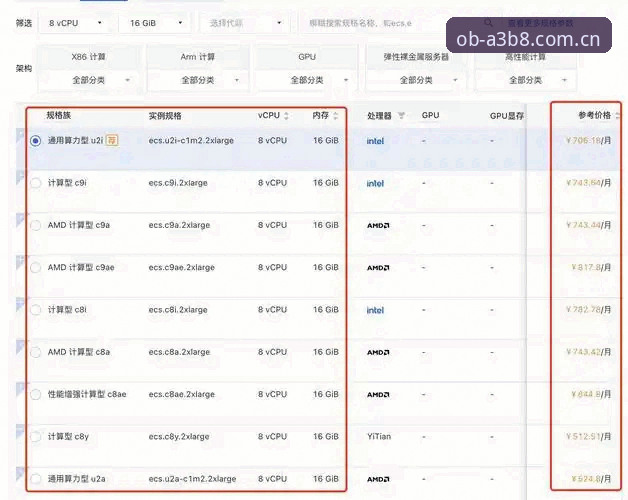Click price ¥817.8/月 for c9ae

591,267
